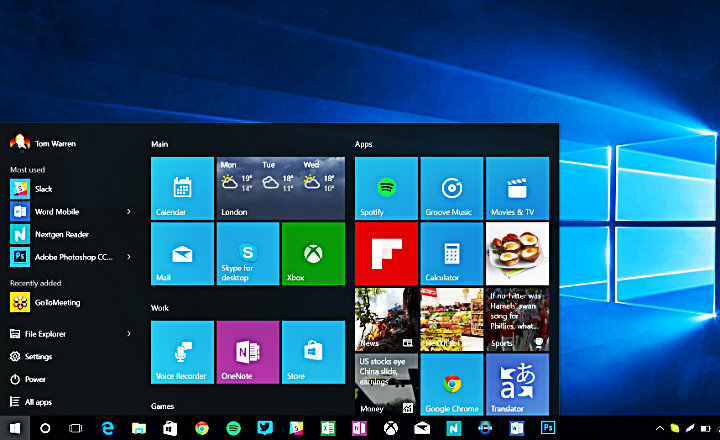Click the Nextgen Reader icon on the taskbar

tap(453, 428)
